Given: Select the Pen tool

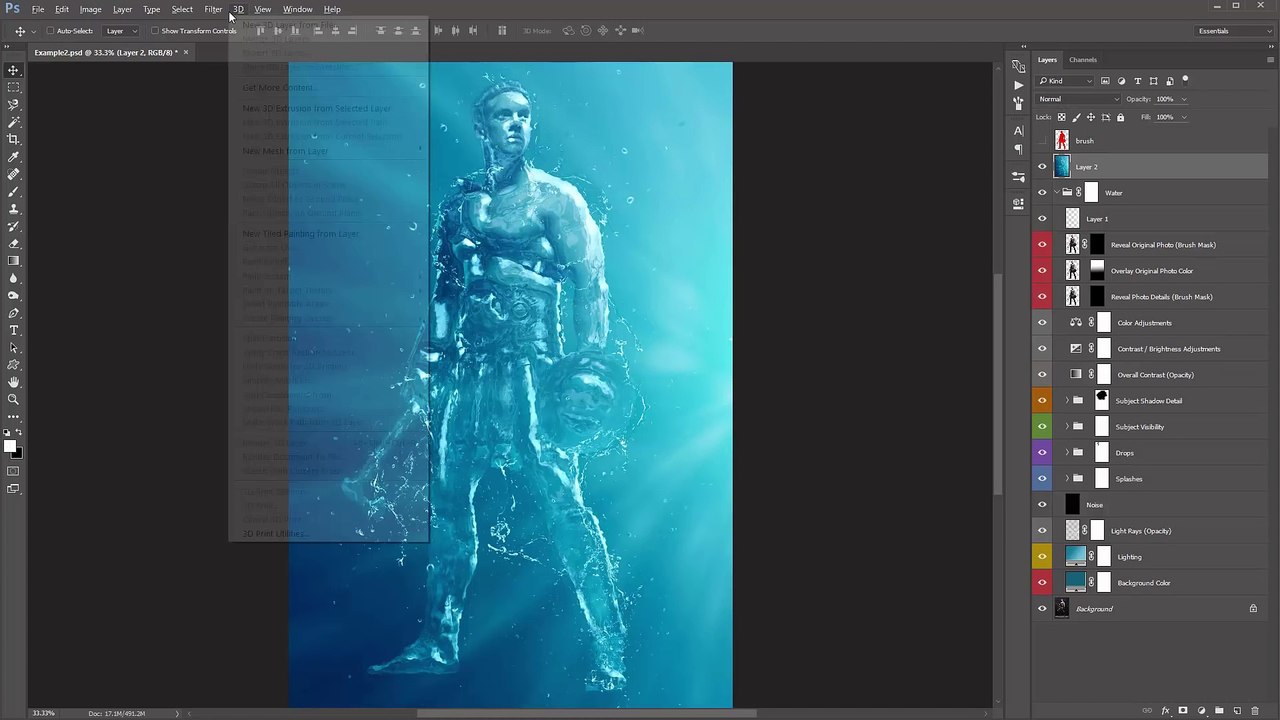Looking at the screenshot, I should pyautogui.click(x=14, y=313).
